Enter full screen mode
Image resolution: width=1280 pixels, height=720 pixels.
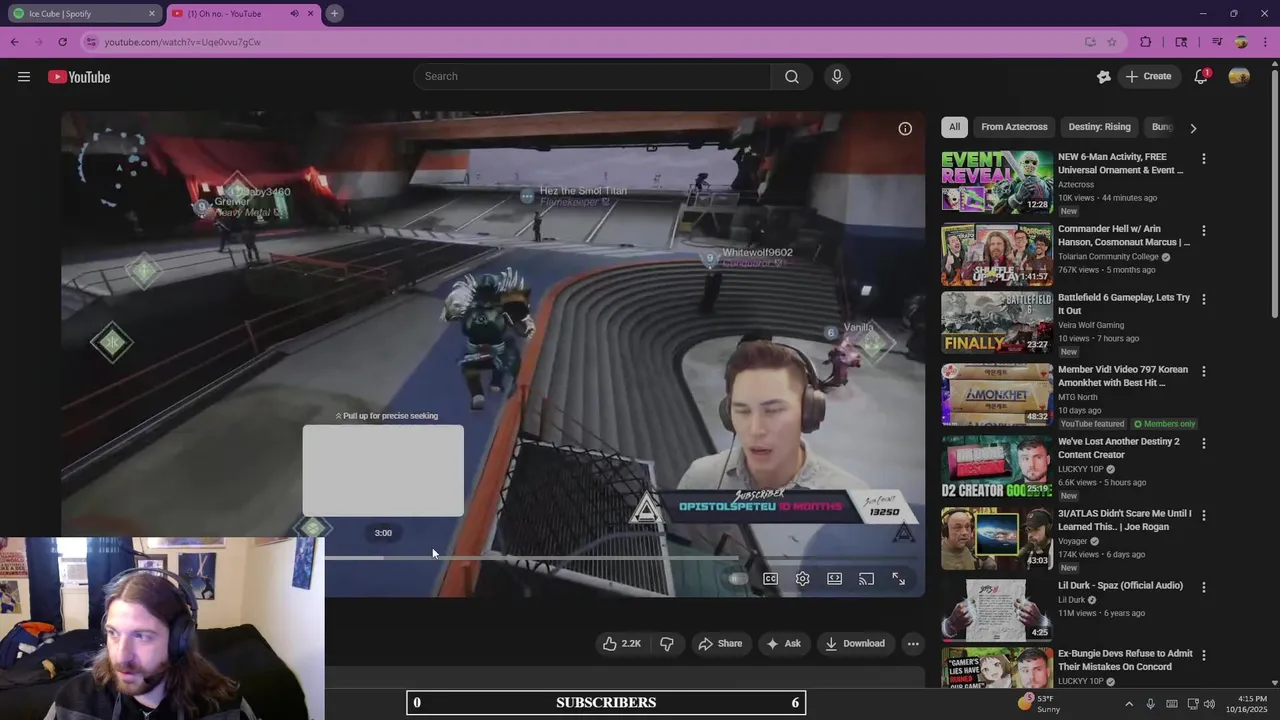coord(898,579)
